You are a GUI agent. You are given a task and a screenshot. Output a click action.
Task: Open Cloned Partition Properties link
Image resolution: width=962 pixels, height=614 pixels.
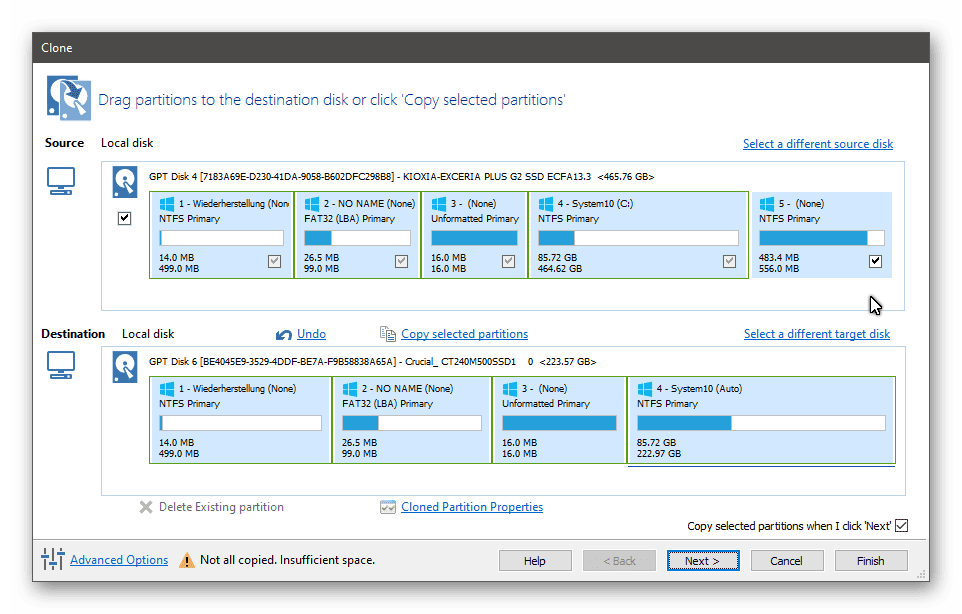tap(472, 507)
